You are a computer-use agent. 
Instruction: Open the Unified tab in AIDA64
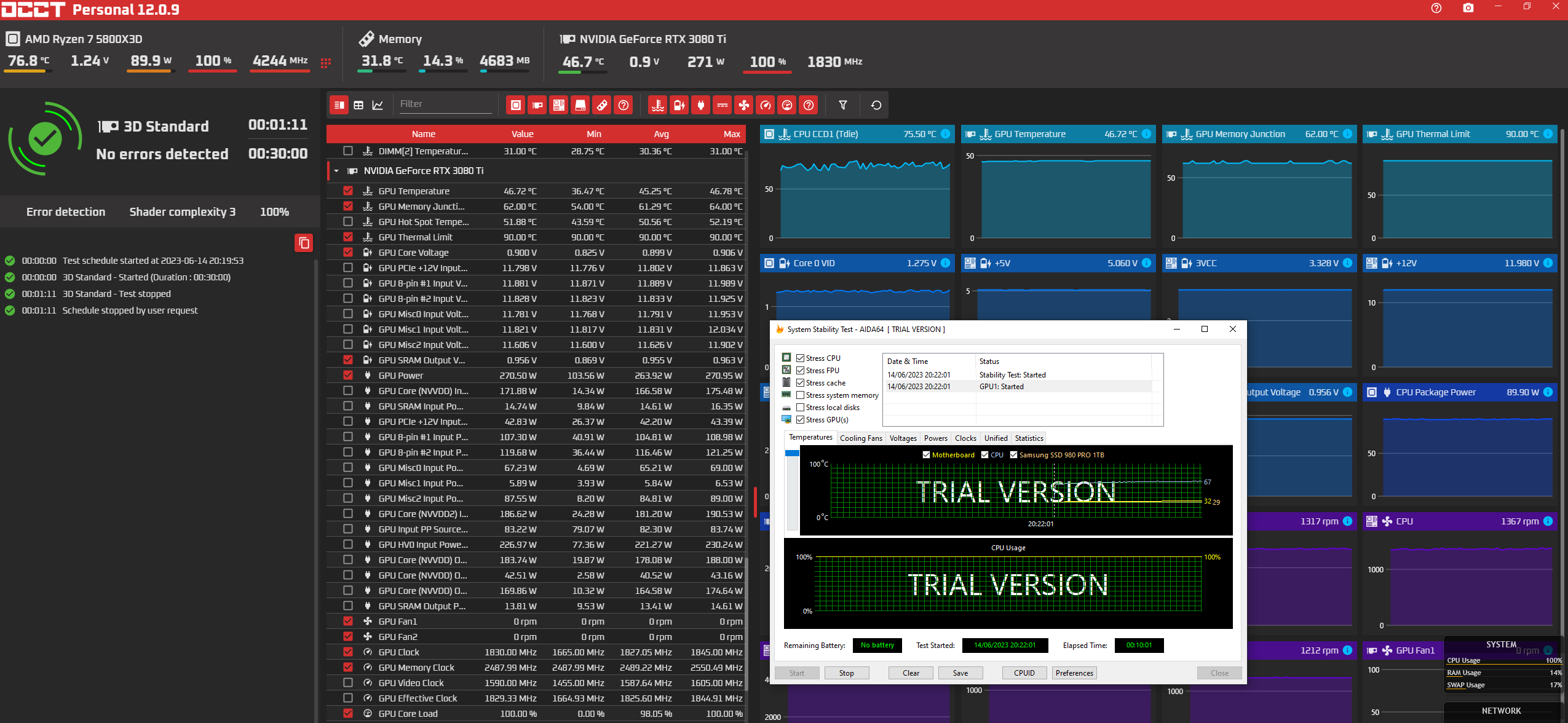[996, 438]
